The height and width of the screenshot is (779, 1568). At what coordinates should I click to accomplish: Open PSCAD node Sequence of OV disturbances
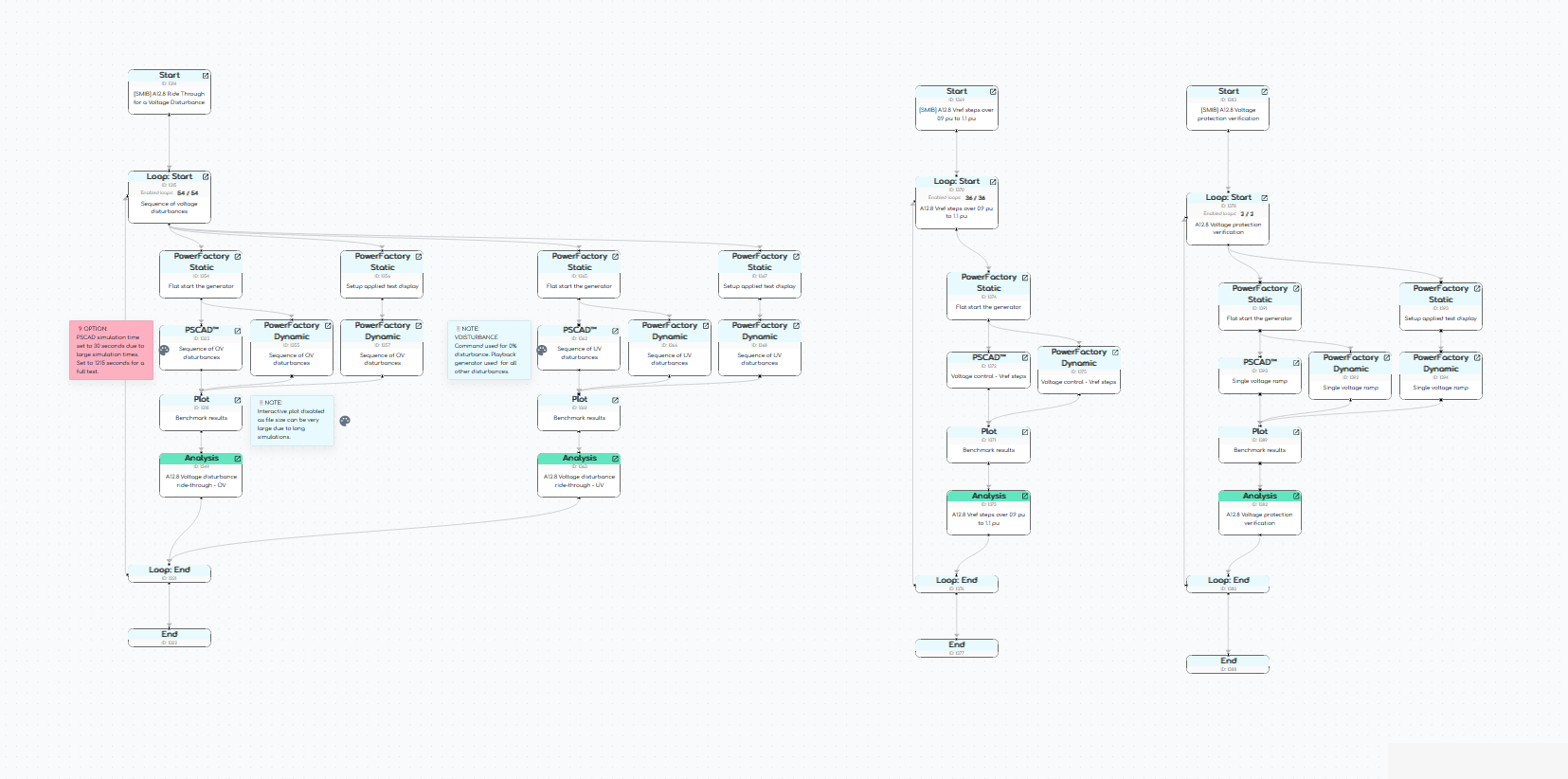(x=238, y=331)
